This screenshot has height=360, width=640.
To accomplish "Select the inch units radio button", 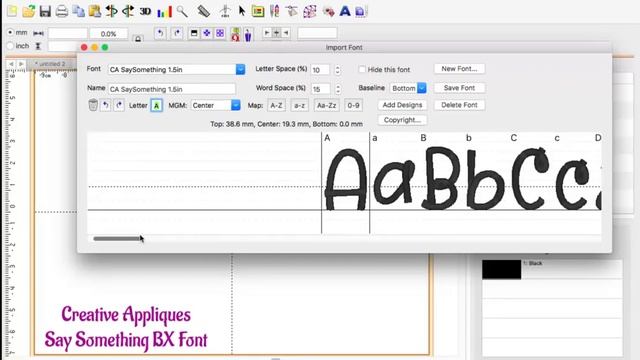I will [10, 46].
